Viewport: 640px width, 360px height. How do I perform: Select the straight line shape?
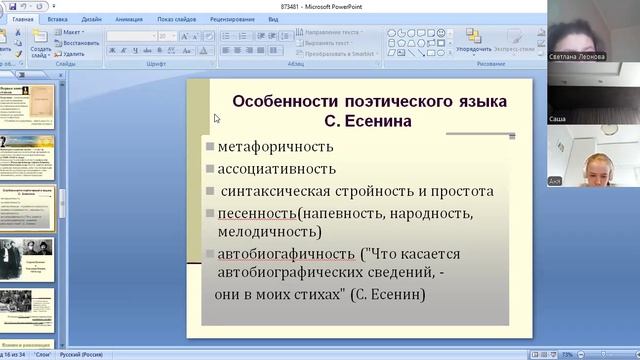point(411,53)
